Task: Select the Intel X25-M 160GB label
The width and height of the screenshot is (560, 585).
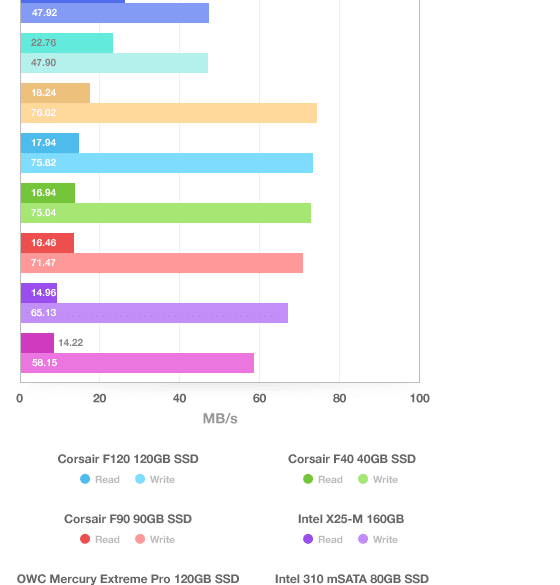Action: (x=351, y=519)
